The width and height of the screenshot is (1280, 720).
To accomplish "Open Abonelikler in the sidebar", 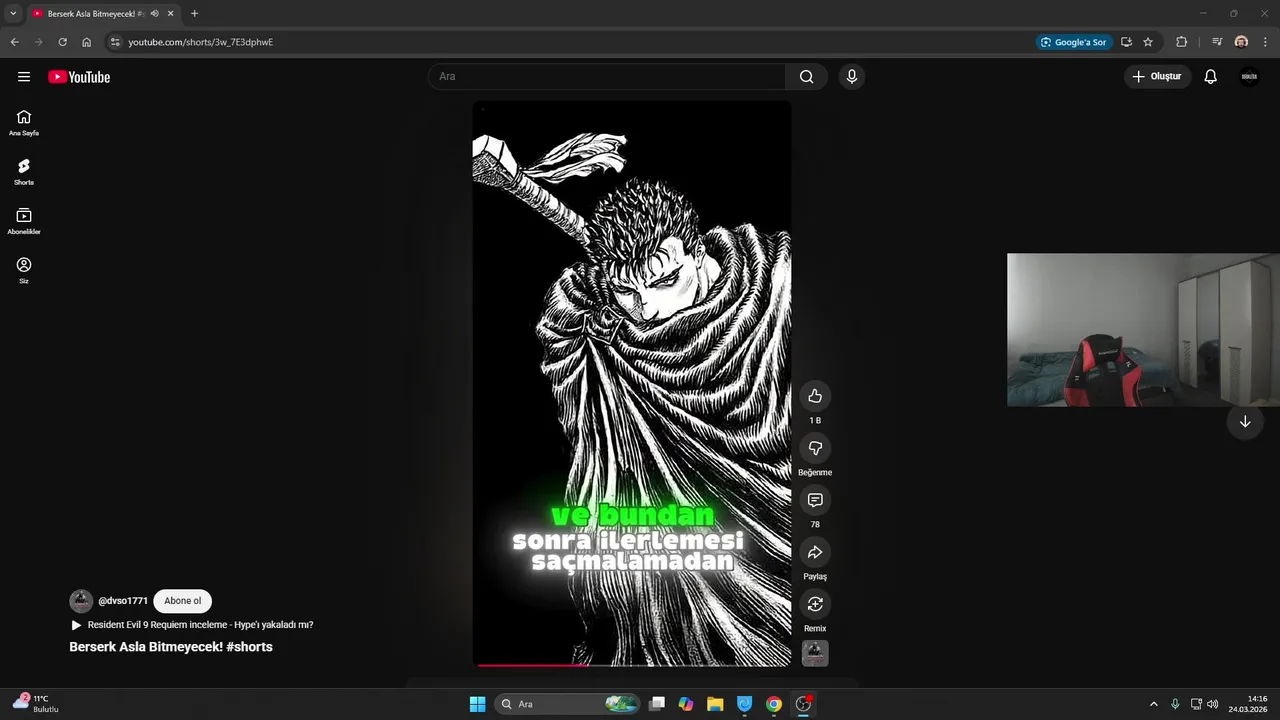I will pyautogui.click(x=24, y=221).
